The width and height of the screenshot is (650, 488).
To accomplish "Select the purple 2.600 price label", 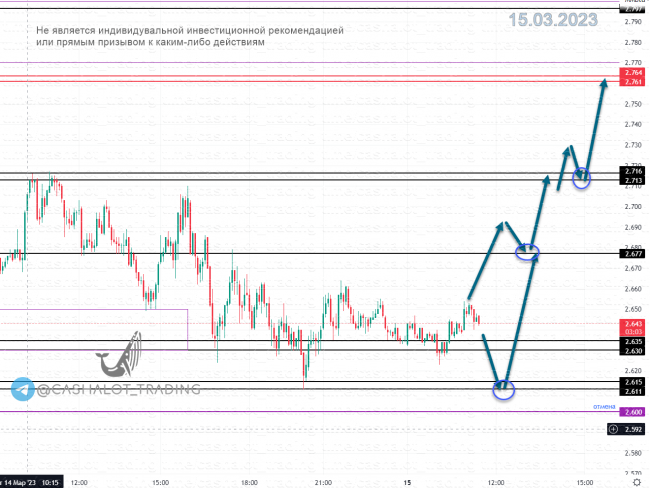I will (633, 412).
